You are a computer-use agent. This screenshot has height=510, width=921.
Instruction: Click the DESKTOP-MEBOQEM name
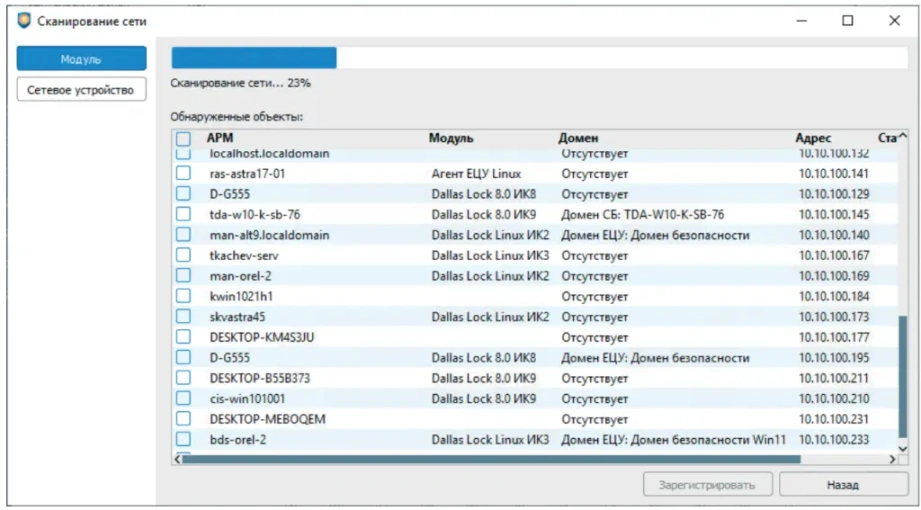(267, 419)
